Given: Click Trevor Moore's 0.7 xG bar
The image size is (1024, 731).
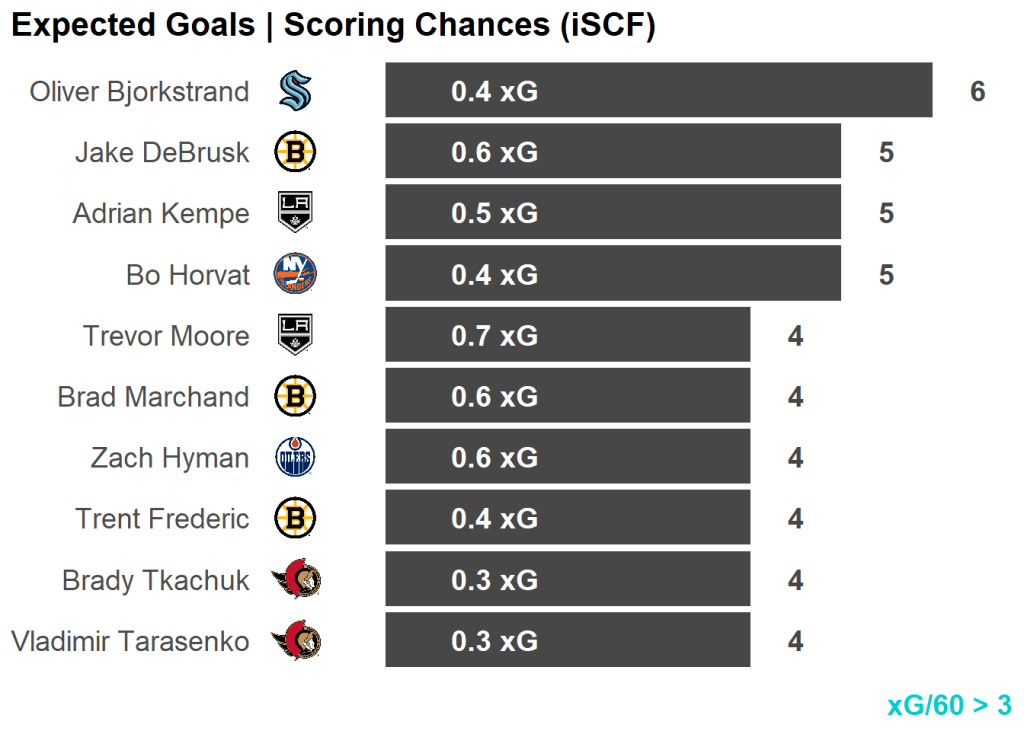Looking at the screenshot, I should (567, 335).
